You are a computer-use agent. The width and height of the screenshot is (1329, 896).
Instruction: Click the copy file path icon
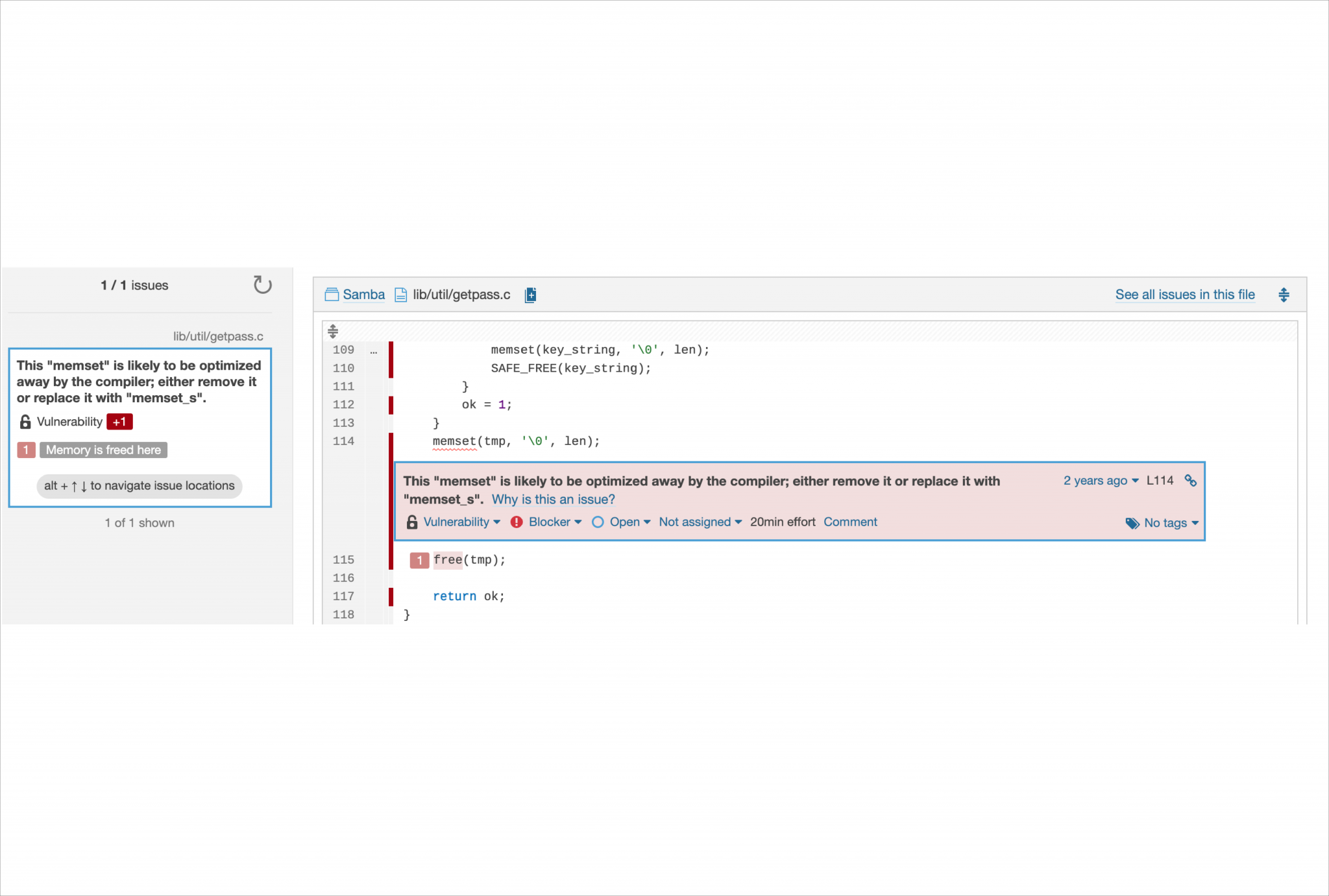530,295
